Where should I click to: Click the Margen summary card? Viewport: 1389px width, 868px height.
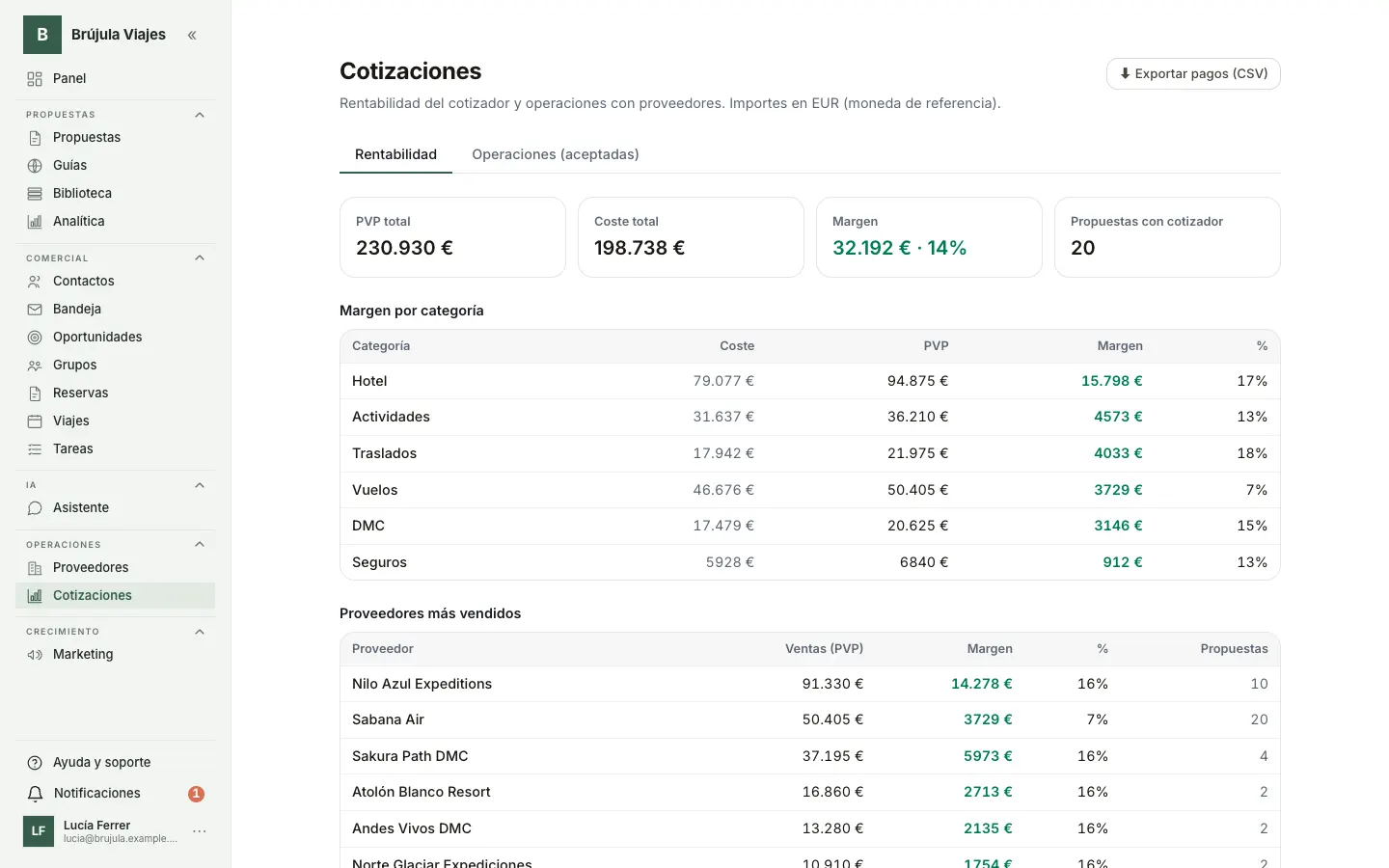point(929,237)
